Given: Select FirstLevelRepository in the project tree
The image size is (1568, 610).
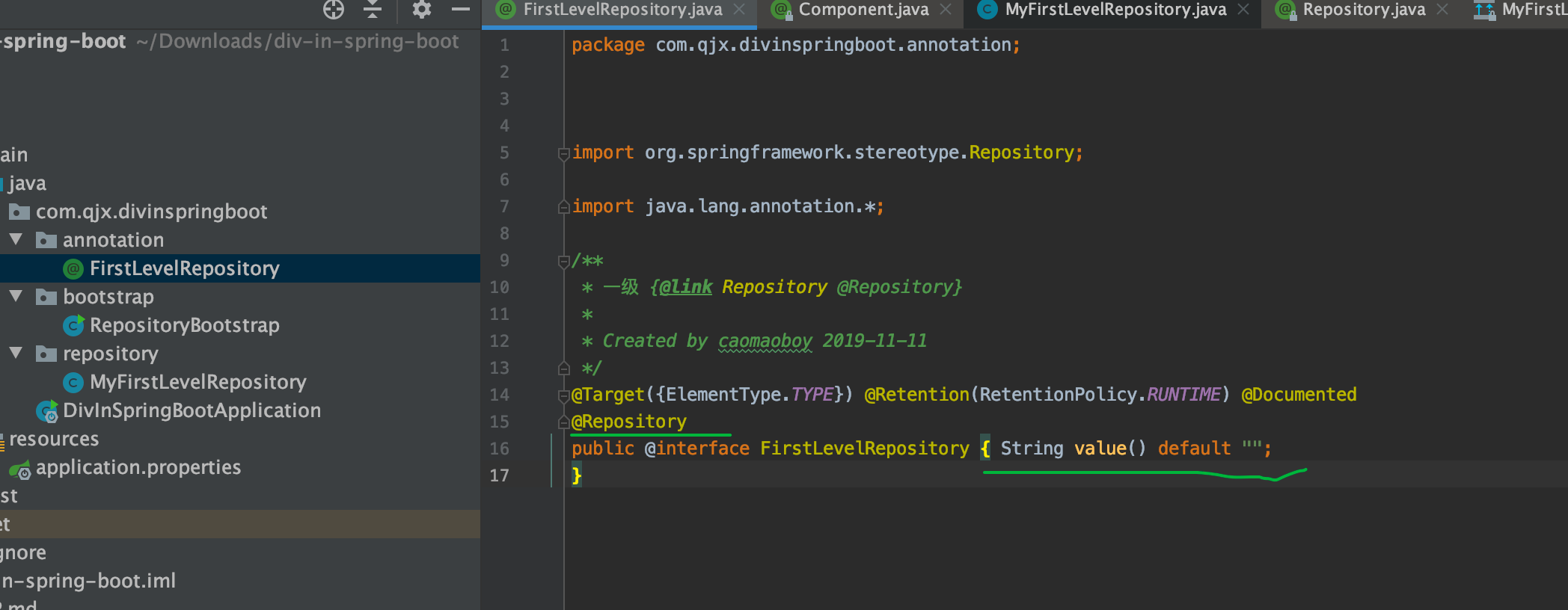Looking at the screenshot, I should point(184,268).
